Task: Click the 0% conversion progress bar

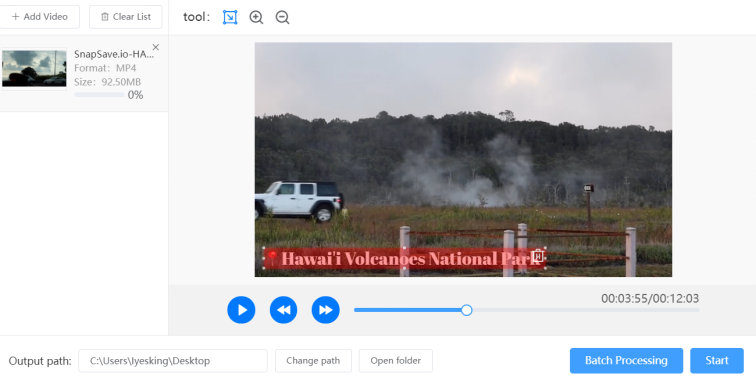Action: pyautogui.click(x=99, y=95)
